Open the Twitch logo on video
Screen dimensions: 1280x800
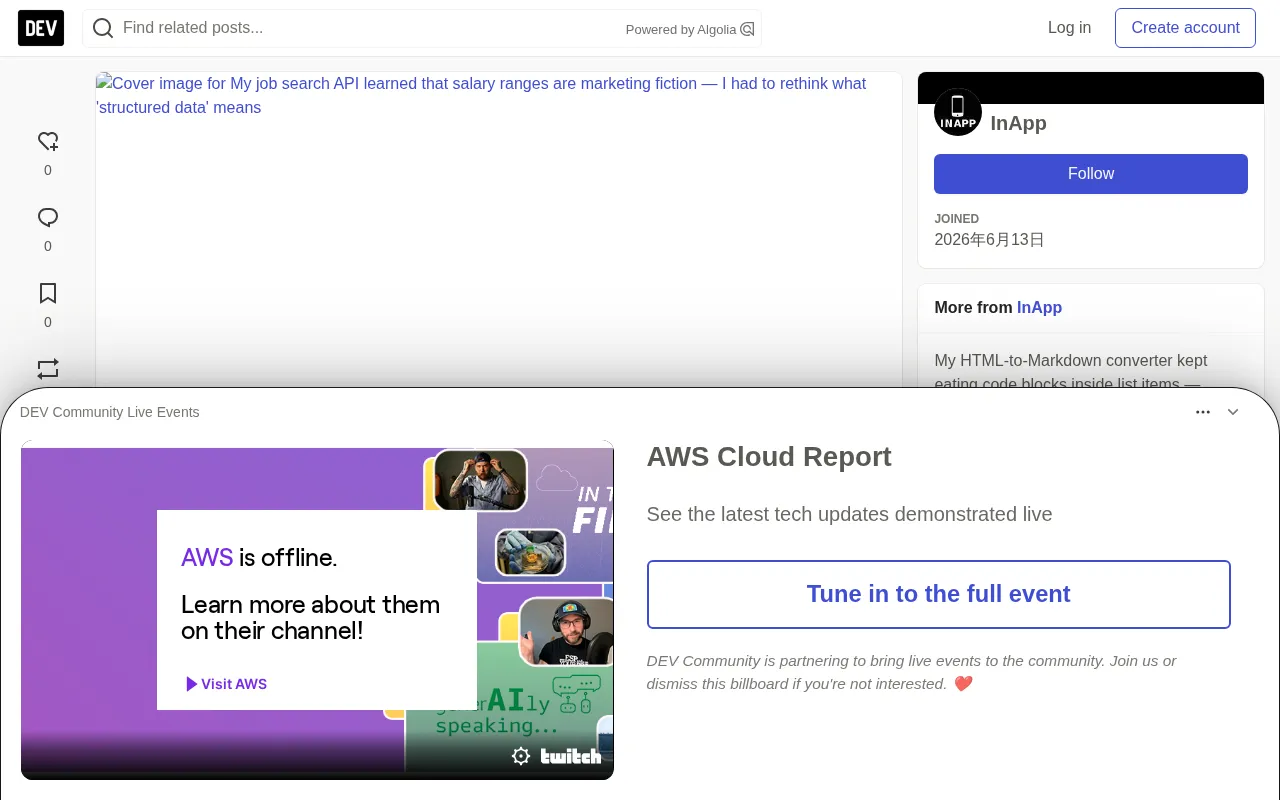pos(571,756)
